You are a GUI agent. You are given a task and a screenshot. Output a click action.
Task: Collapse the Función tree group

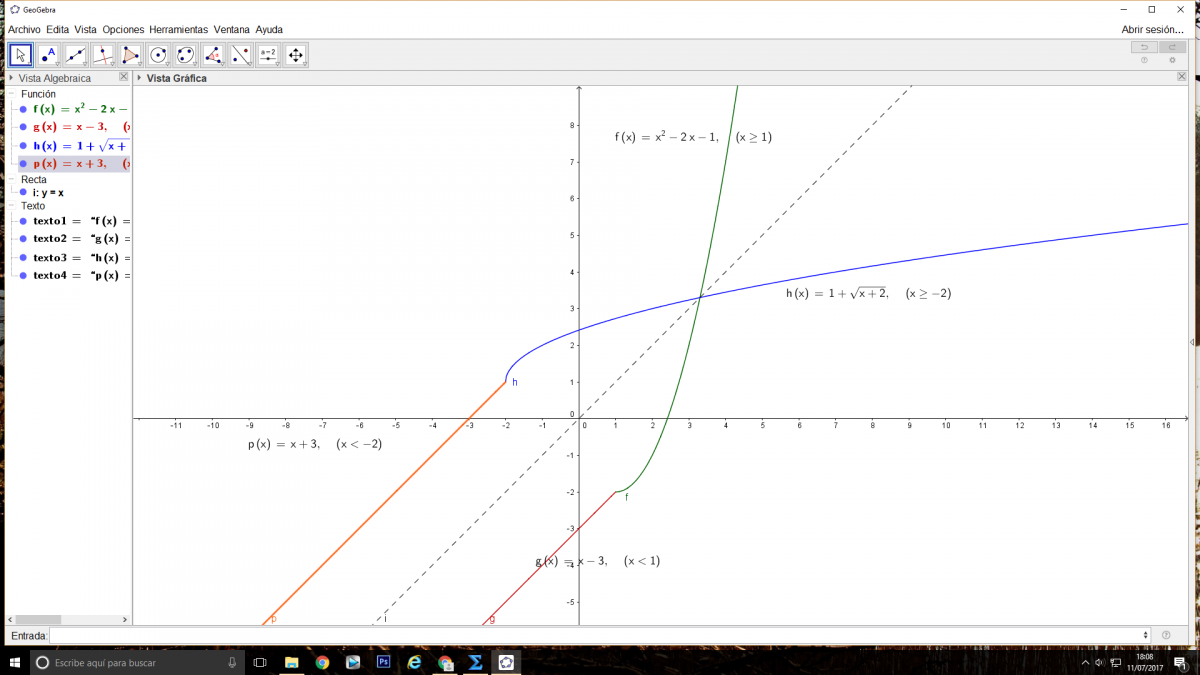click(x=13, y=94)
